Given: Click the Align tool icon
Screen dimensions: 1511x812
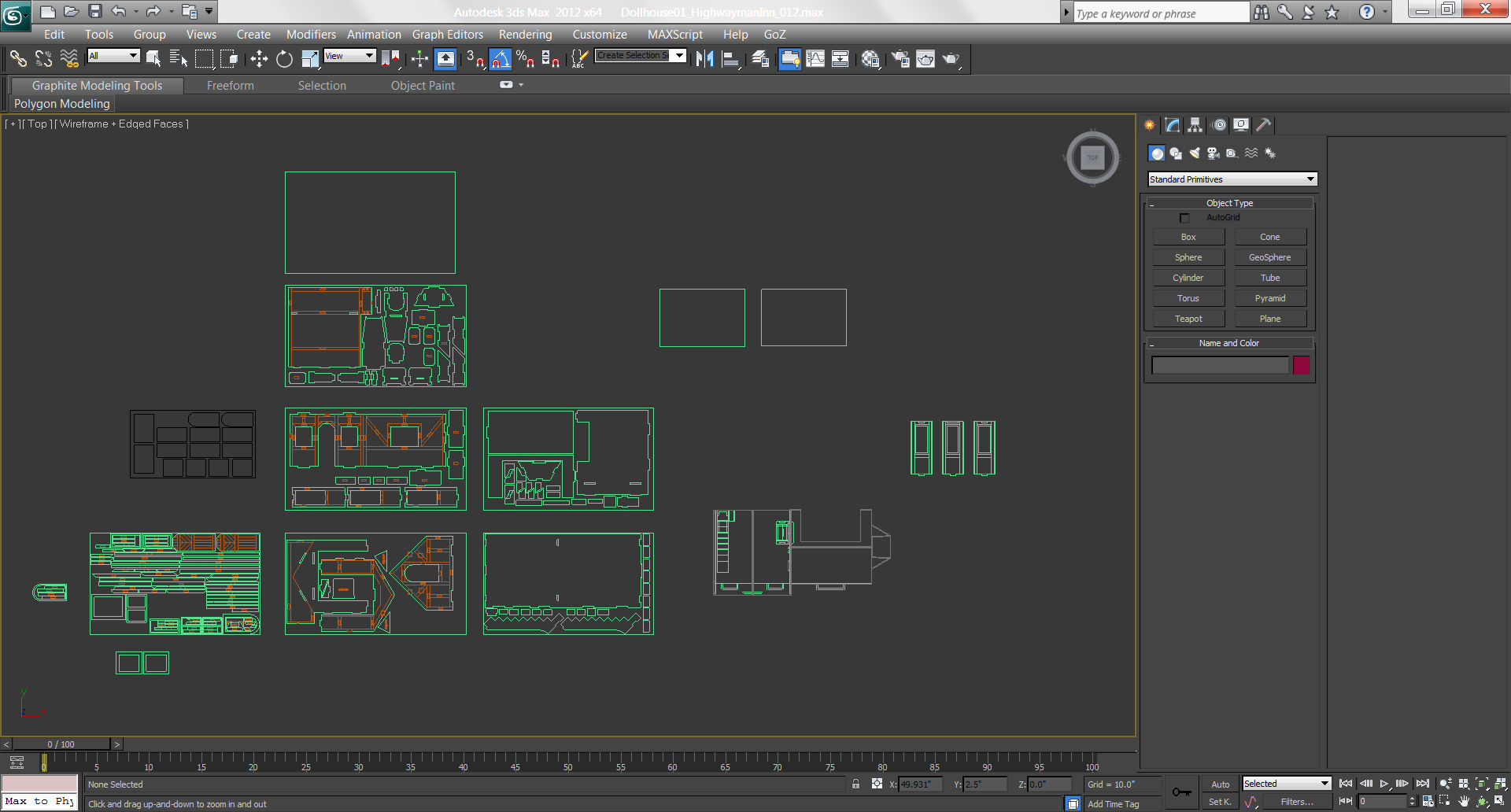Looking at the screenshot, I should point(731,59).
